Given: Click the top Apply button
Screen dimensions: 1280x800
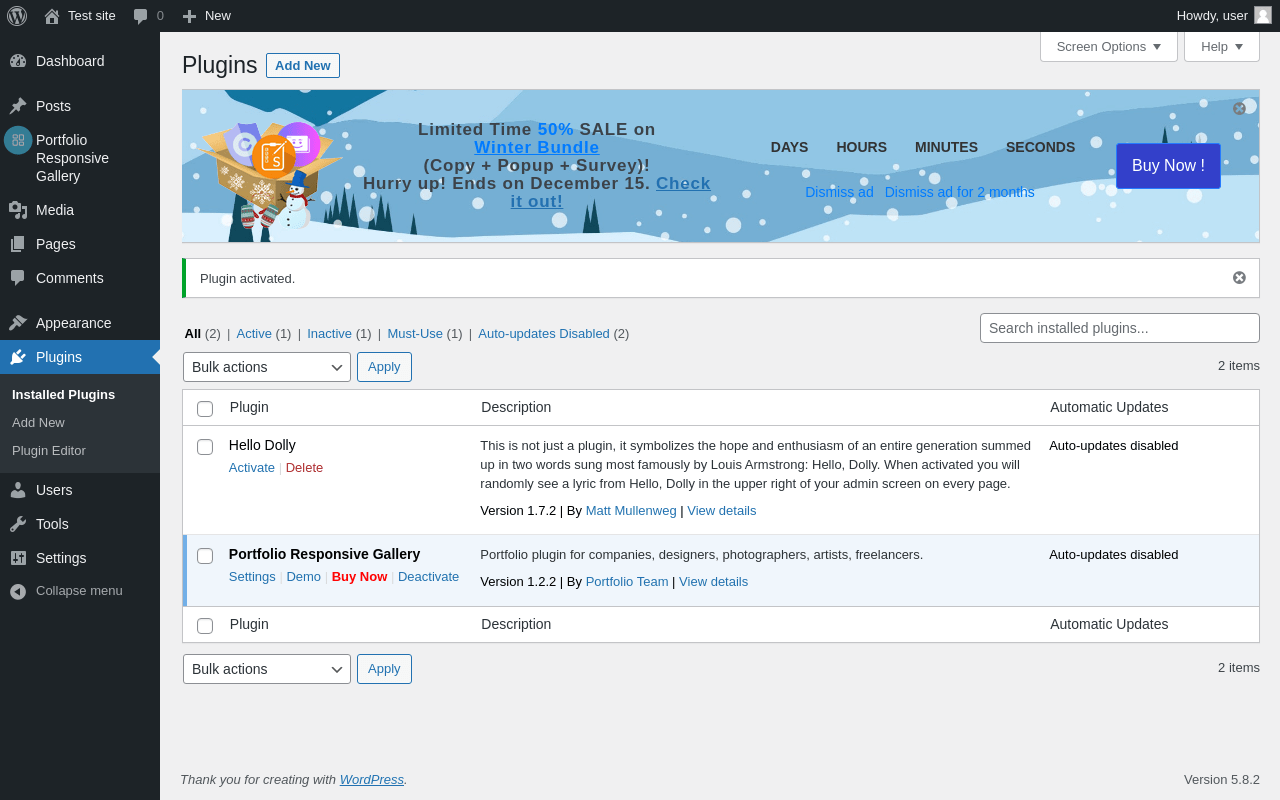Looking at the screenshot, I should 384,367.
